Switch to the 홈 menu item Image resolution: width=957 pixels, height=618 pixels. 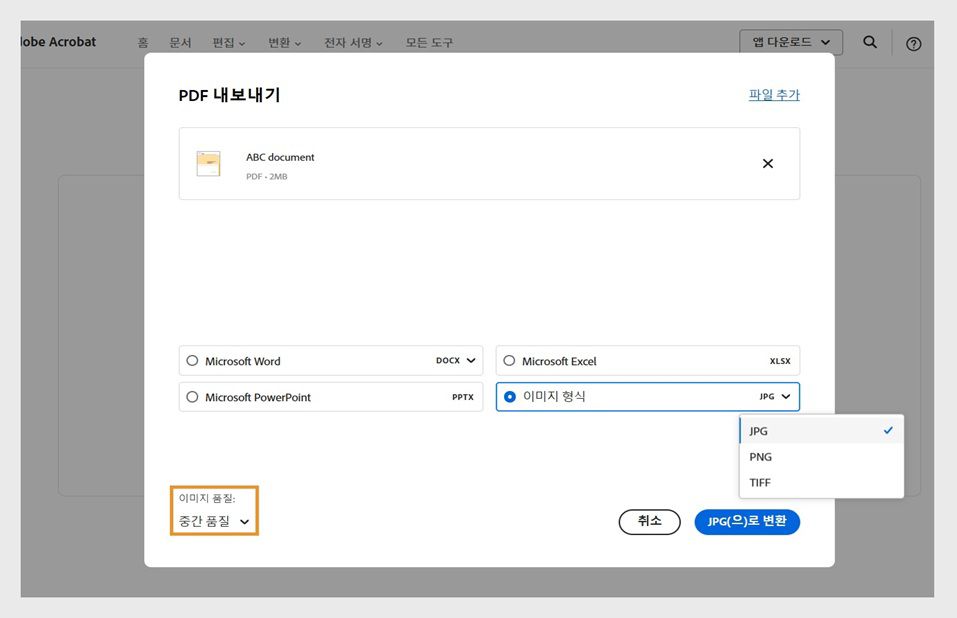click(141, 42)
